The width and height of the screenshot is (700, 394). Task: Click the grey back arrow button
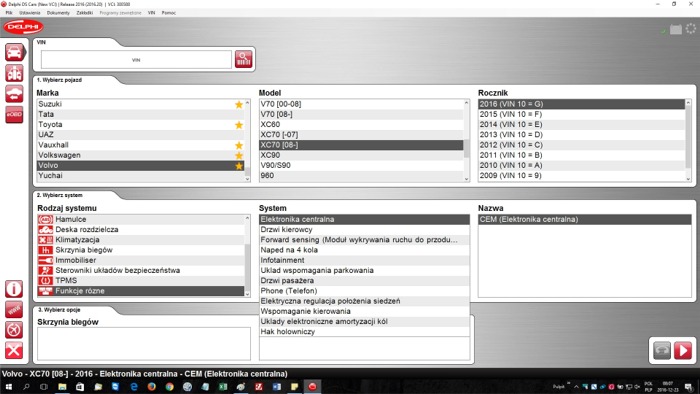coord(662,350)
